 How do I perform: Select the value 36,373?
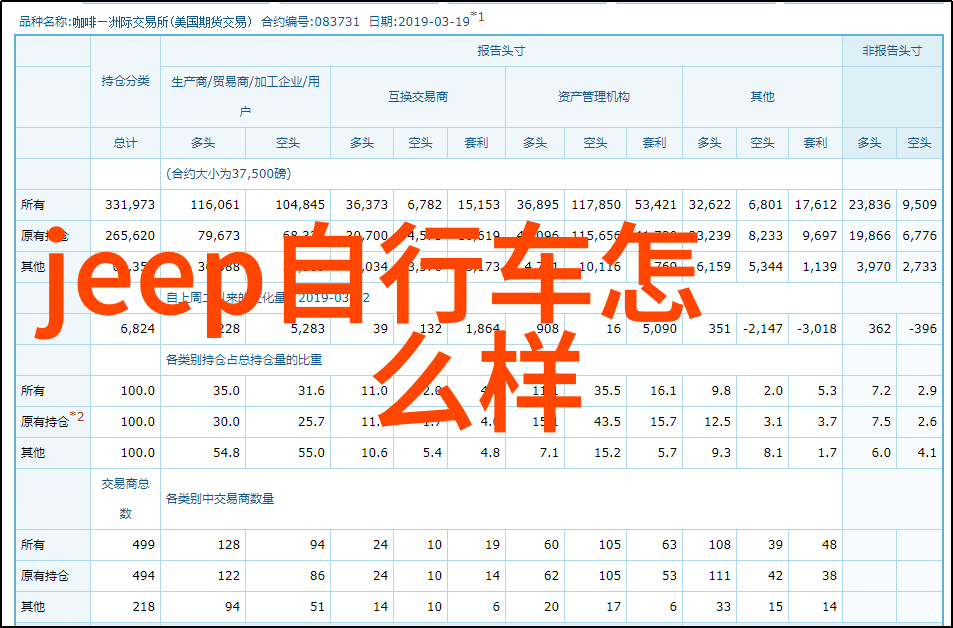point(367,205)
